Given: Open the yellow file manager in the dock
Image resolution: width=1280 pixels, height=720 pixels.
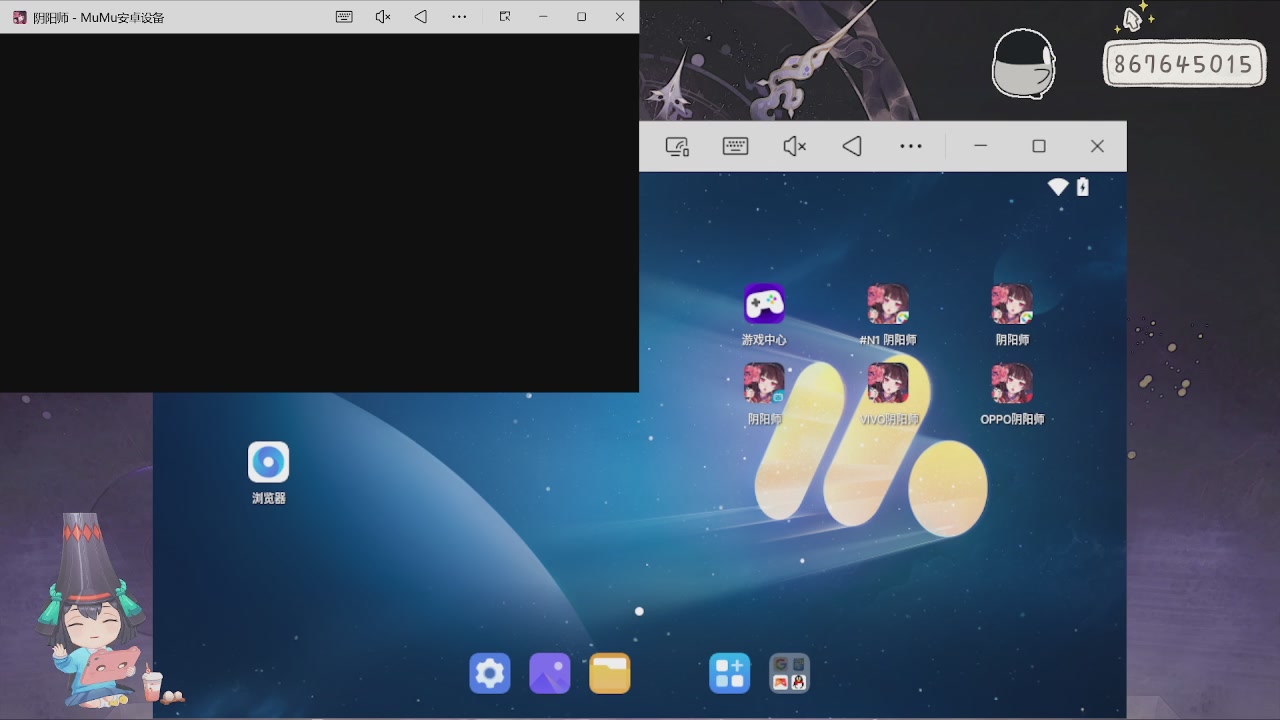Looking at the screenshot, I should [x=610, y=674].
